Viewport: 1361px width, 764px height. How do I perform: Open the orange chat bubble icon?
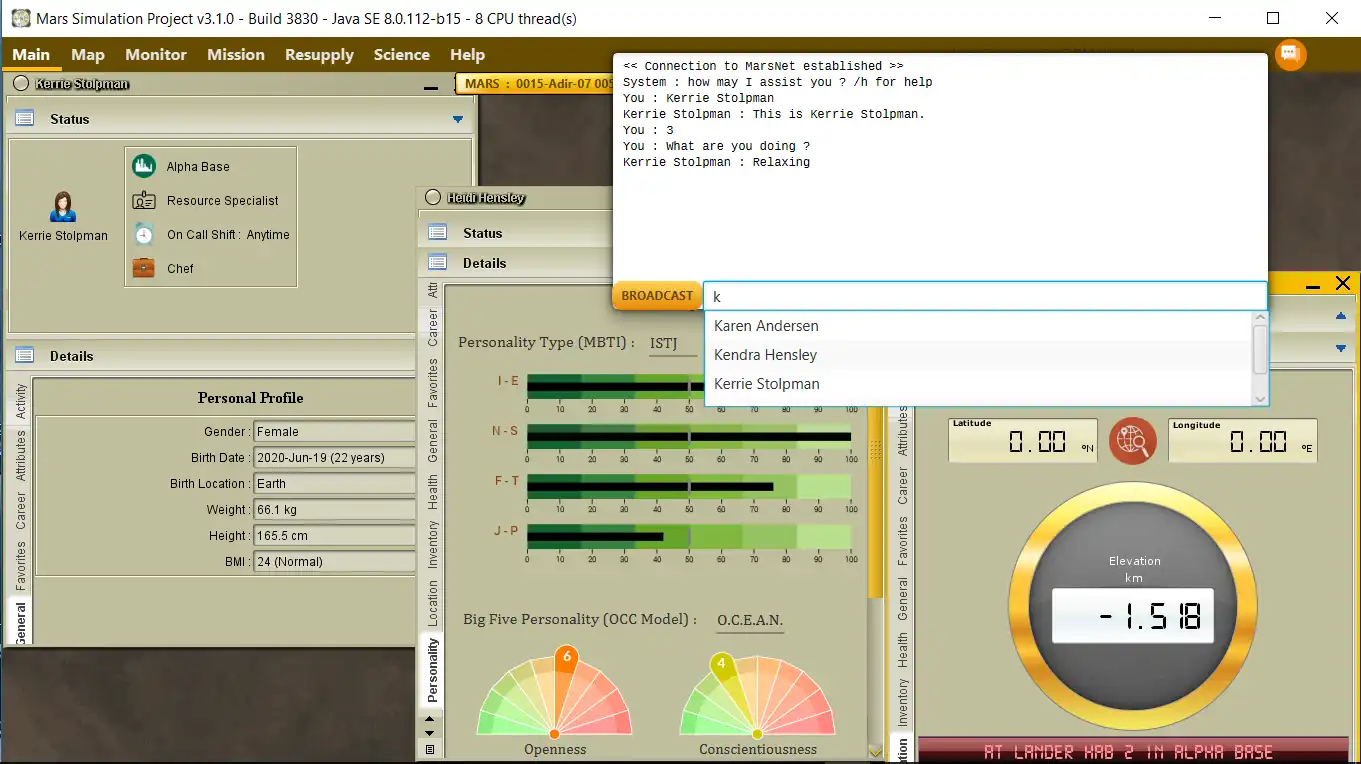click(x=1290, y=54)
